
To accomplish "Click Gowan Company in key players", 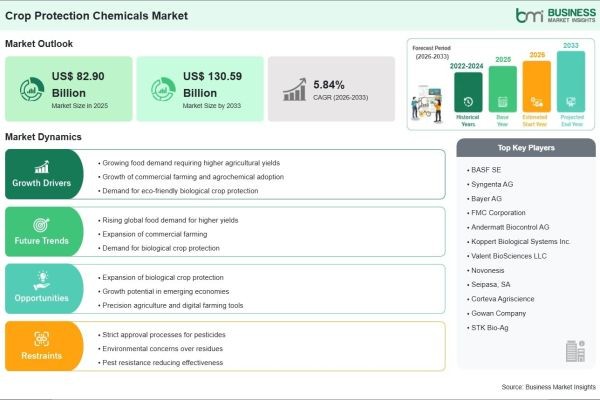I will 497,313.
